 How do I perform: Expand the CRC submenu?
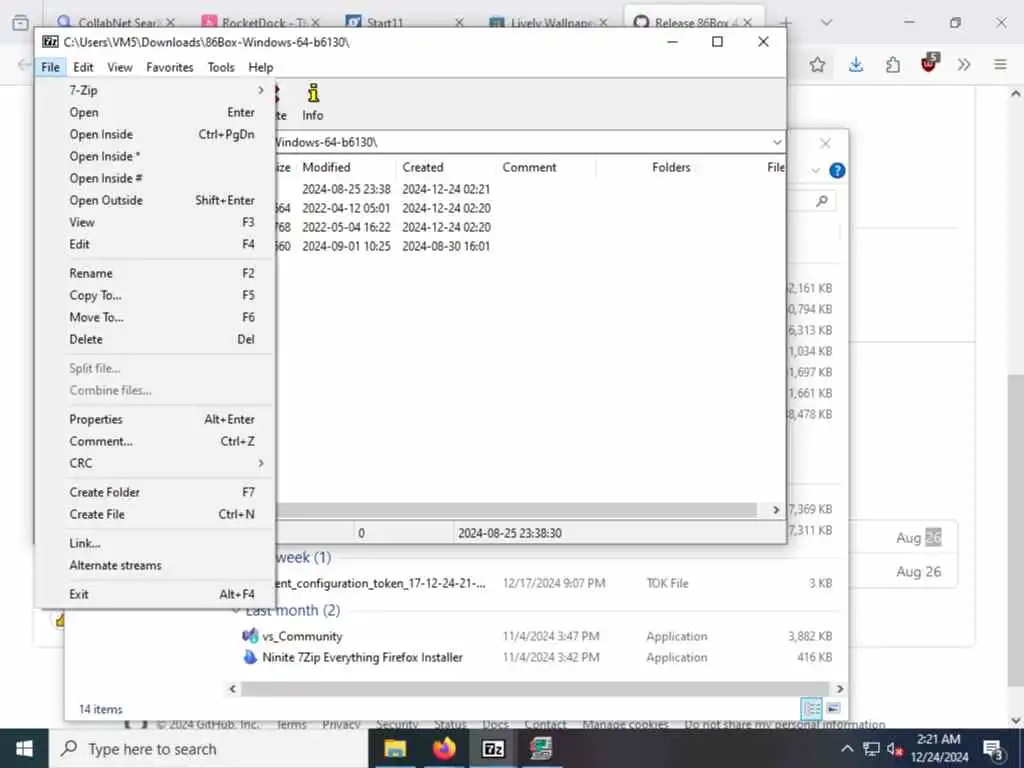coord(157,463)
